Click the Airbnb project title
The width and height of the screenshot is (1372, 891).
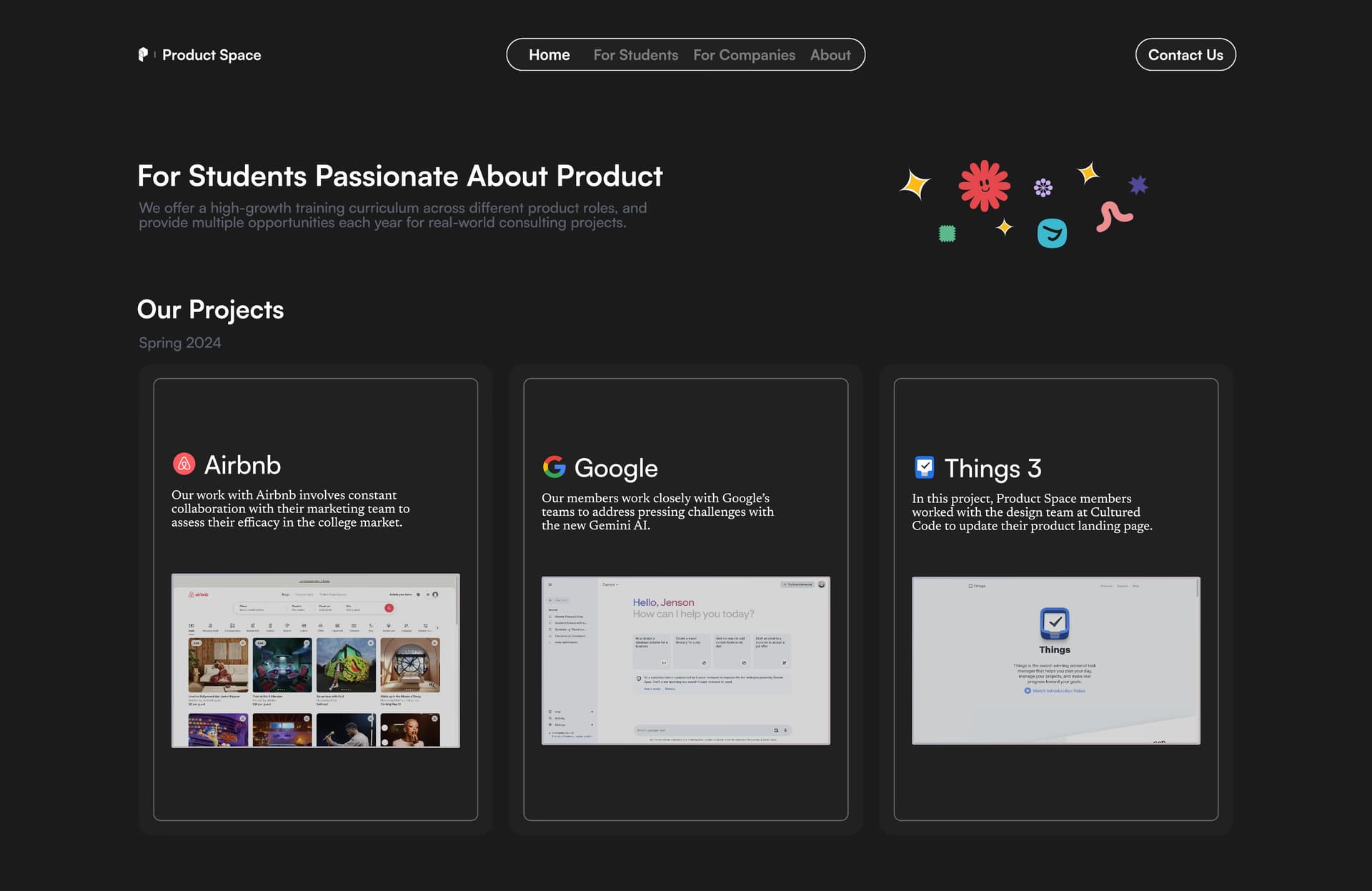242,465
